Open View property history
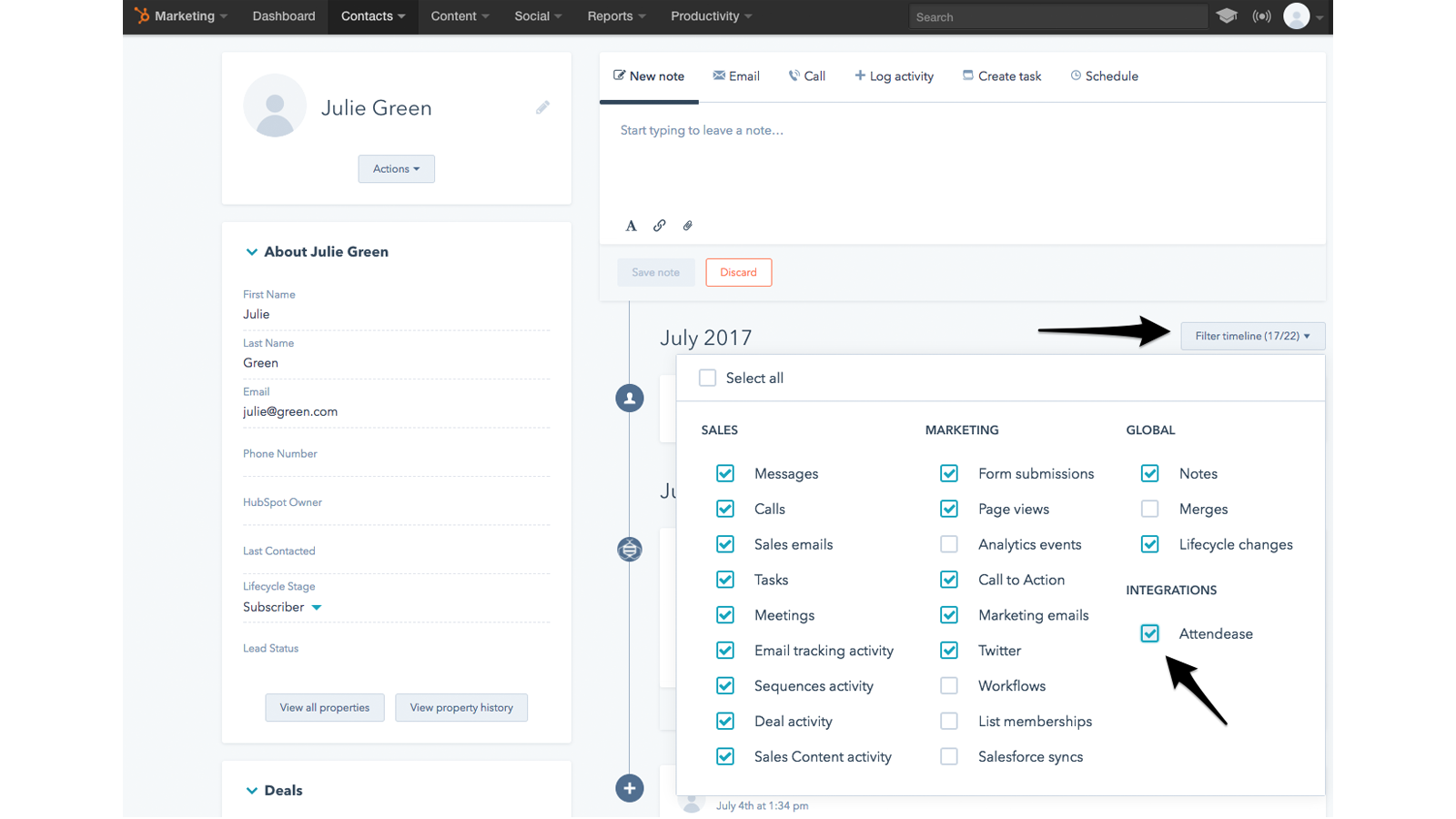This screenshot has height=819, width=1456. 461,707
